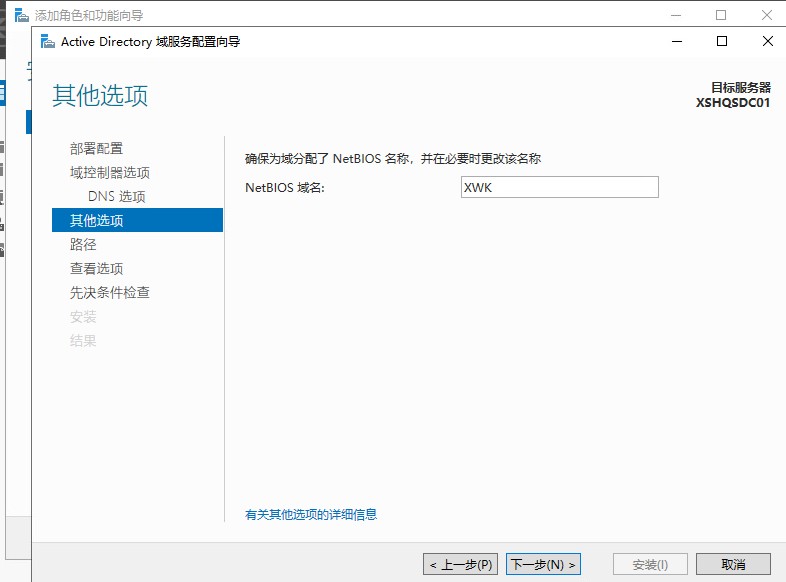Minimize the 添加角色和功能向导 window

click(x=676, y=15)
